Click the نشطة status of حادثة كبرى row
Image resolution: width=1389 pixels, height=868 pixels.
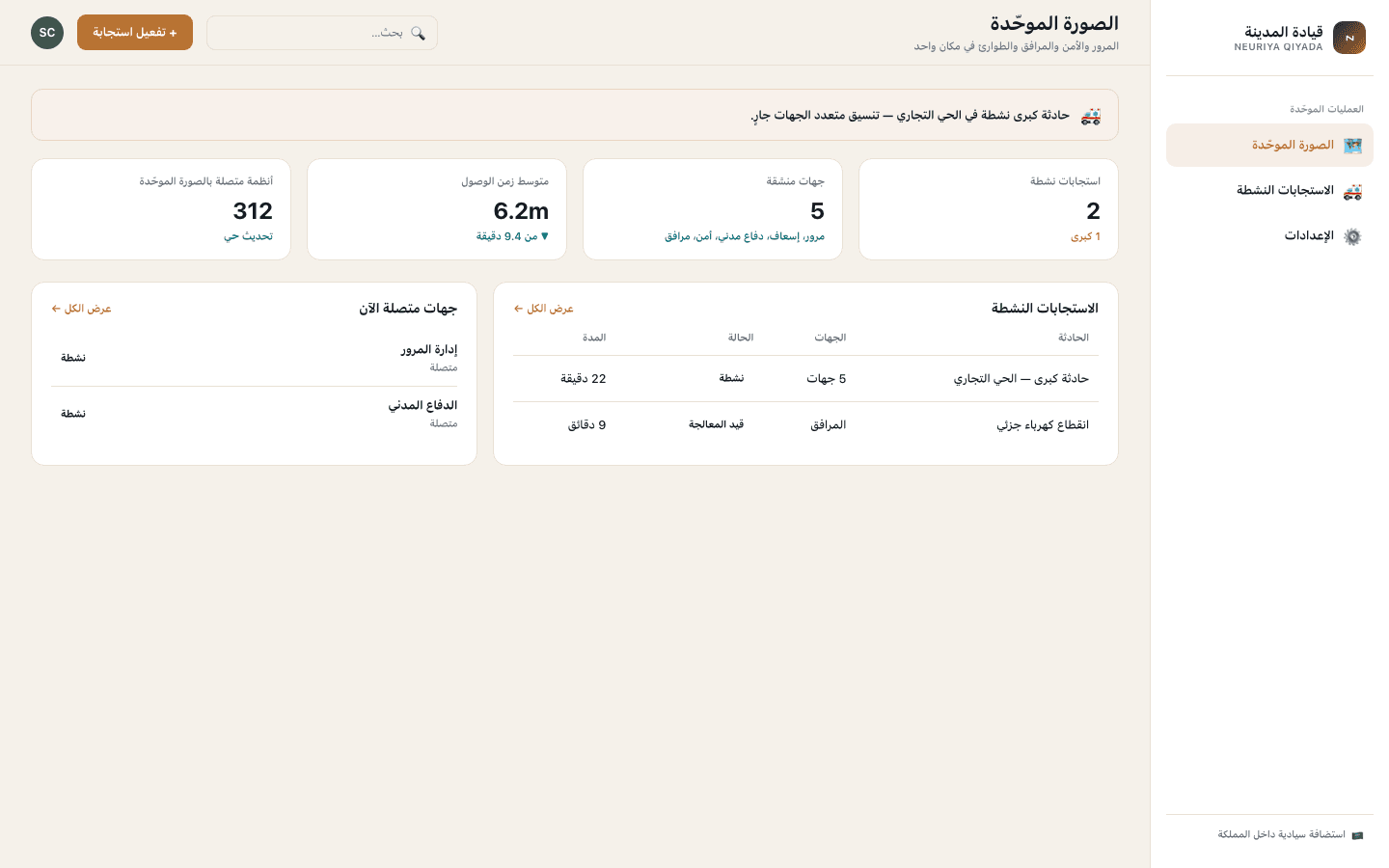point(731,379)
